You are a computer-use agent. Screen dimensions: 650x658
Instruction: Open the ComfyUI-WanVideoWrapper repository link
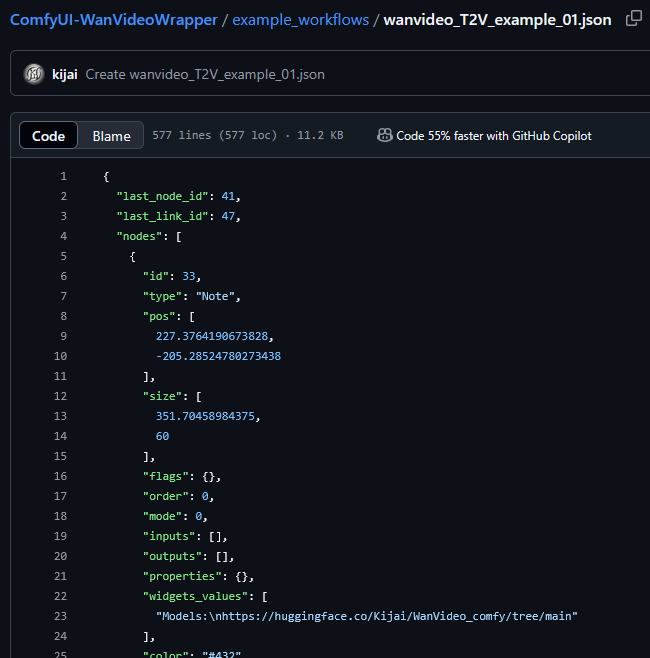(113, 20)
